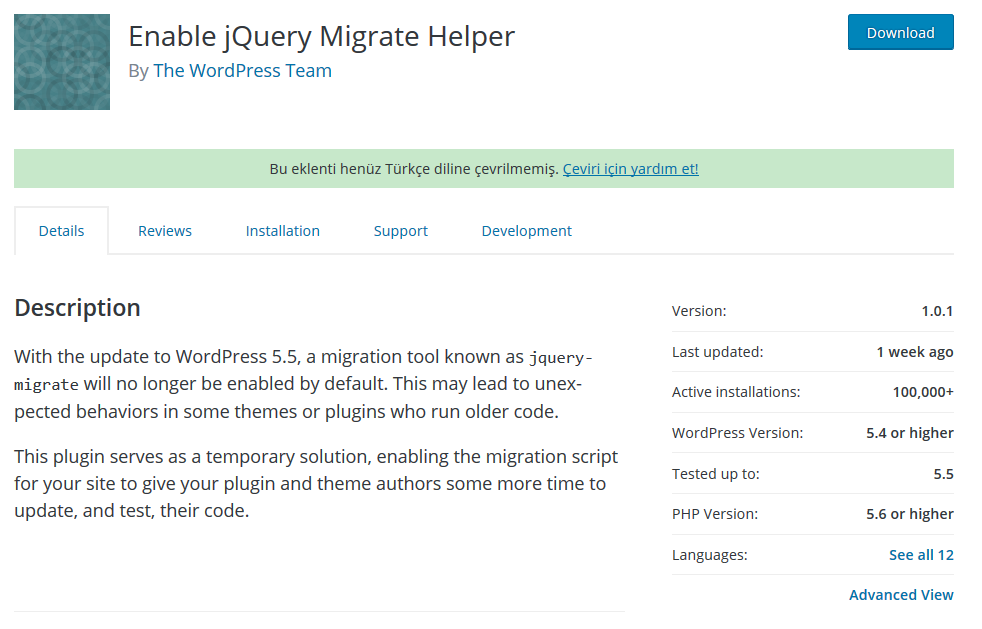Switch to the Development tab
This screenshot has height=629, width=982.
click(x=527, y=231)
